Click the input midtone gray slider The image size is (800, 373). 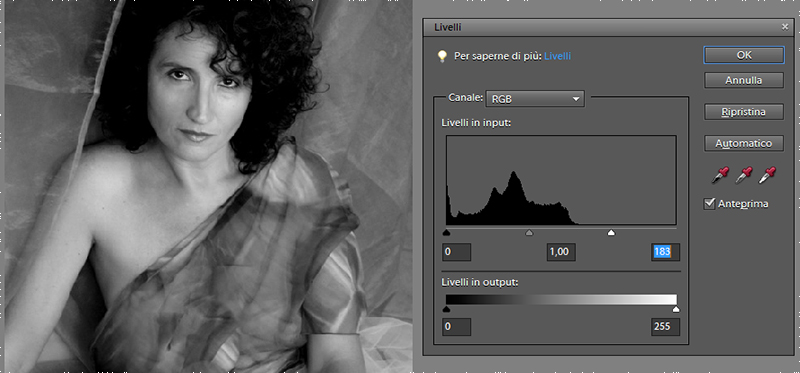[x=529, y=233]
